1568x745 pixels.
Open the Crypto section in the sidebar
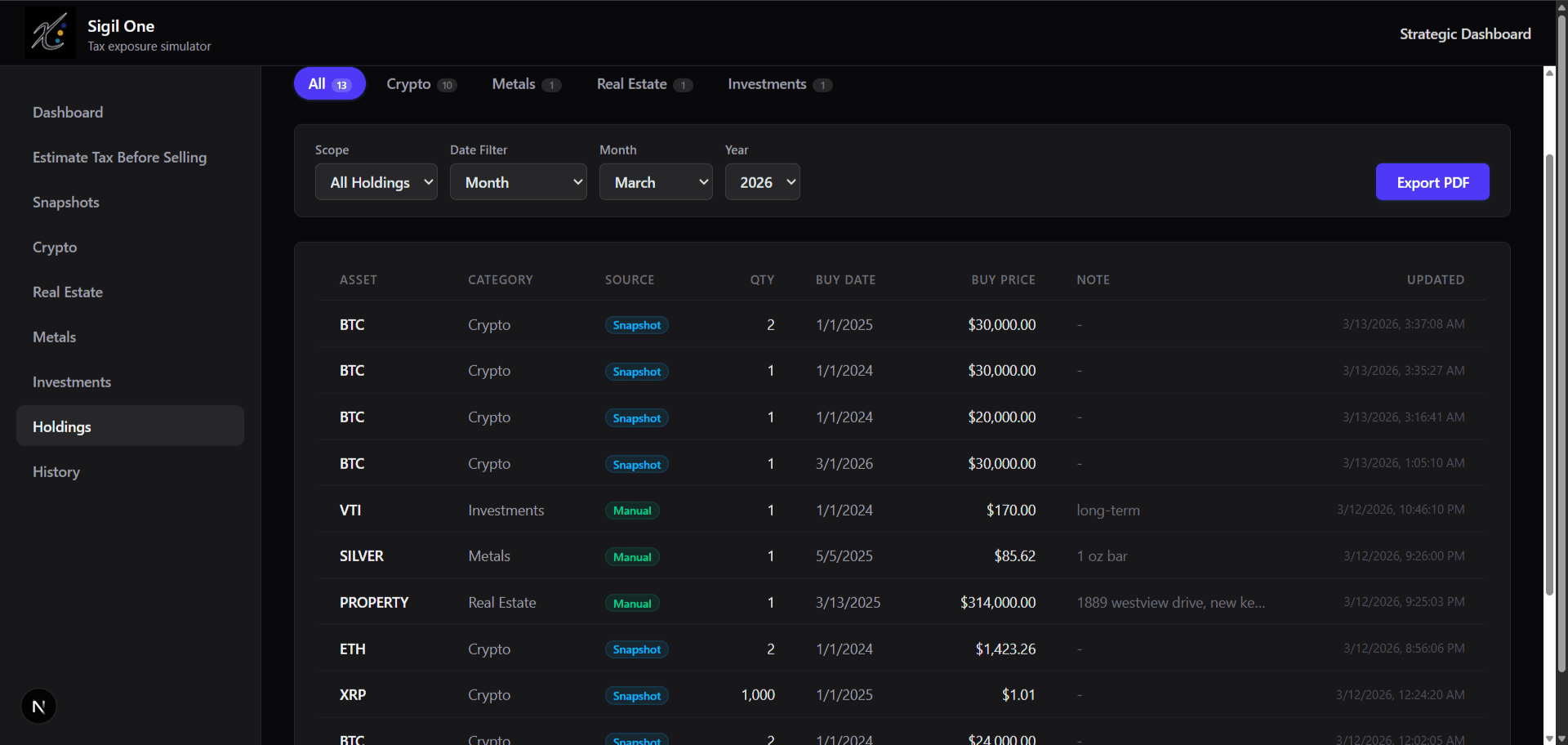point(54,247)
